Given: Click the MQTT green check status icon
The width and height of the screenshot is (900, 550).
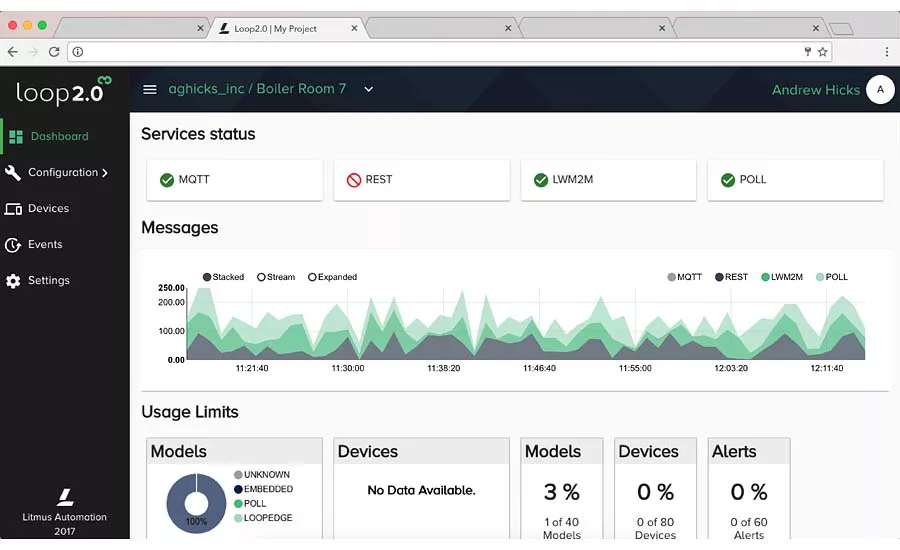Looking at the screenshot, I should coord(166,180).
